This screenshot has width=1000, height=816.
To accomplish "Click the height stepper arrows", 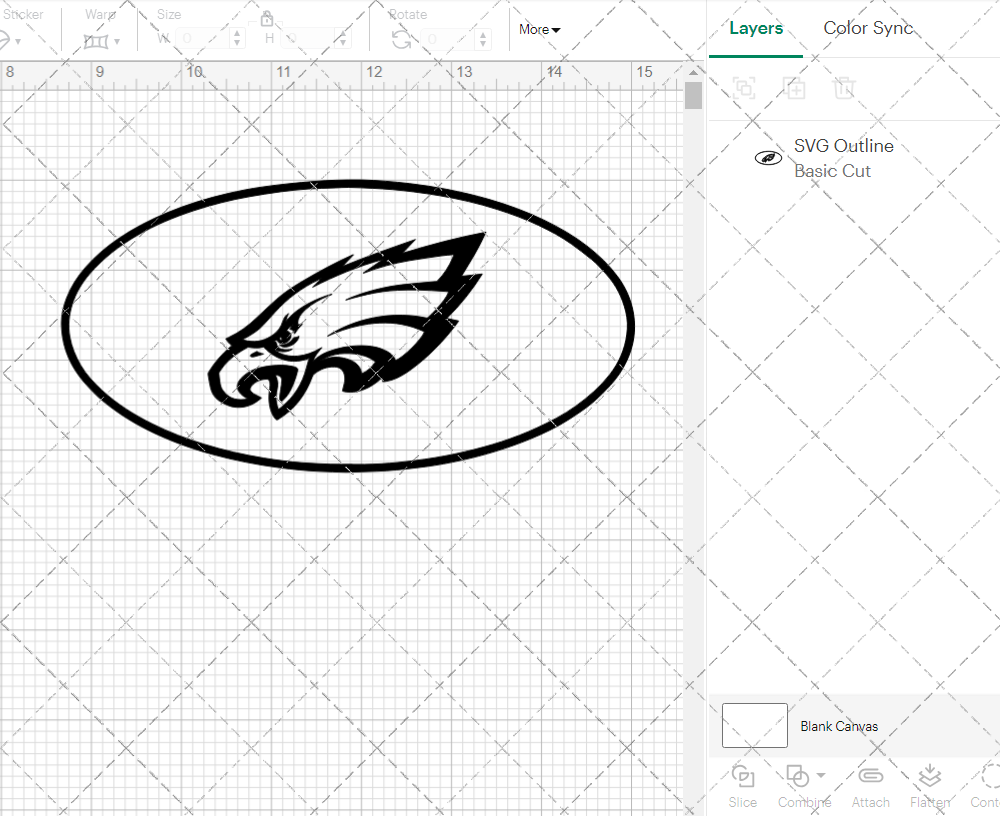I will [342, 39].
